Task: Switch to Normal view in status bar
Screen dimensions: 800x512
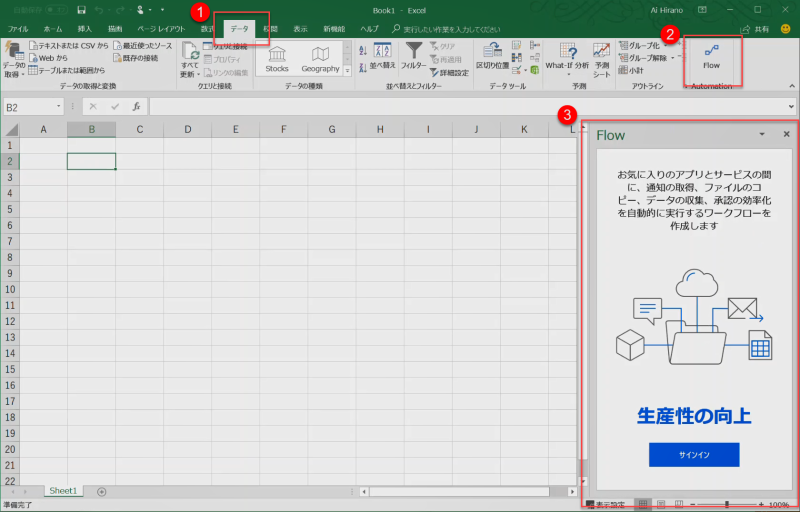Action: click(643, 505)
